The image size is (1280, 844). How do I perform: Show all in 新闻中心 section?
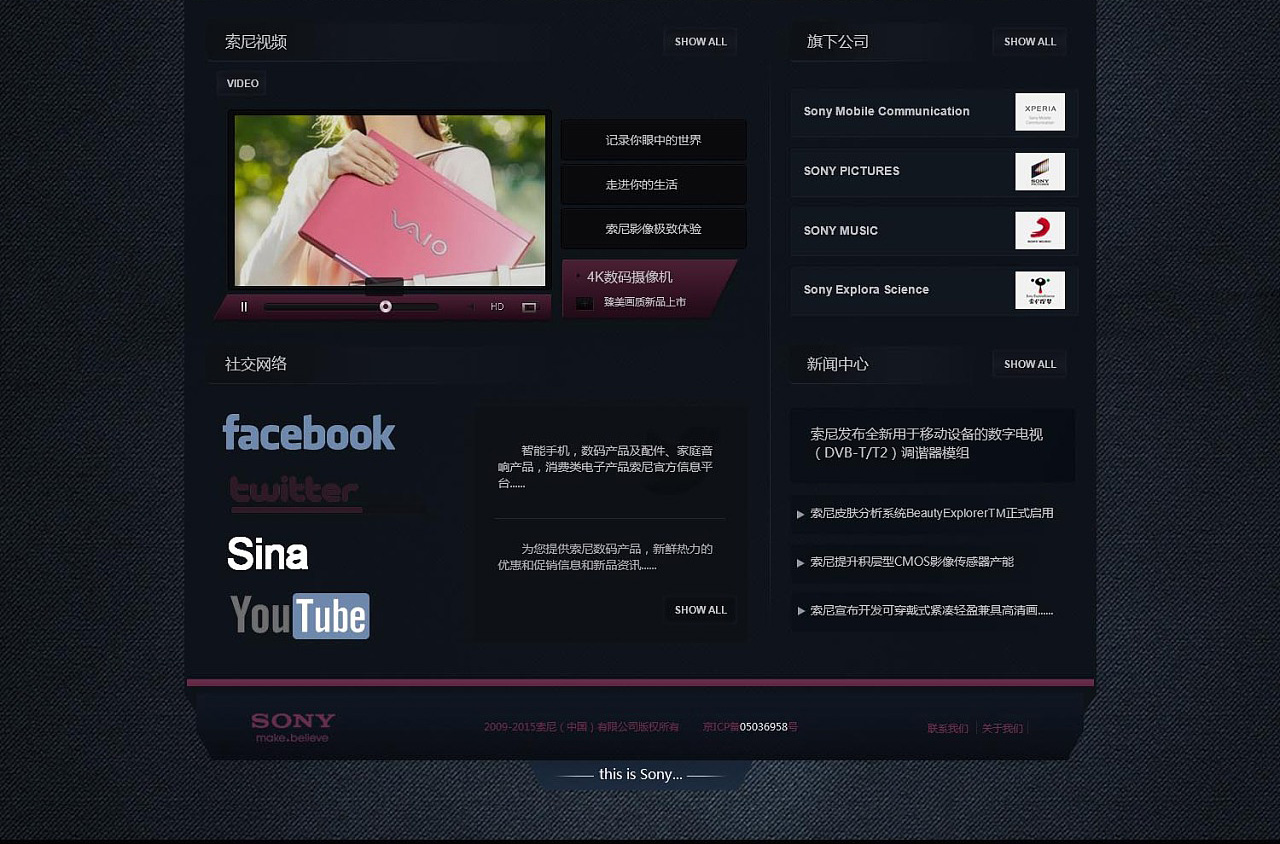point(1030,364)
